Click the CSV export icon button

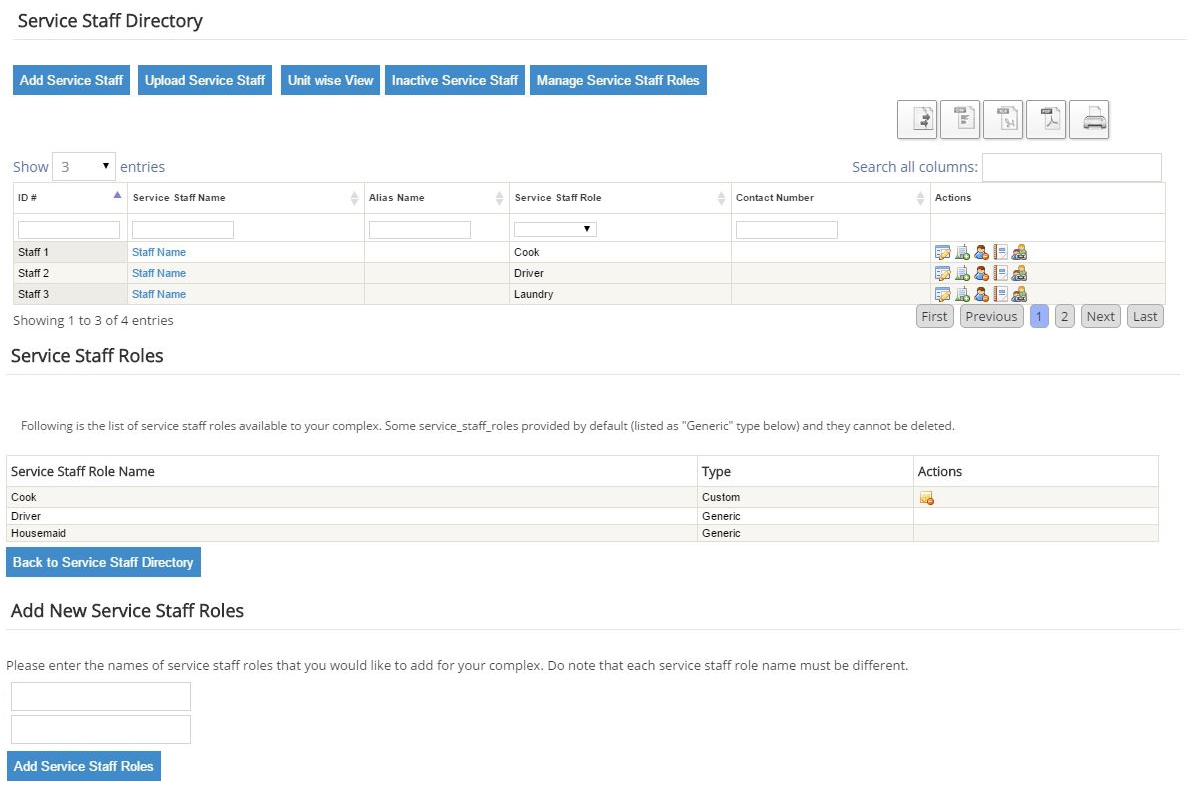coord(960,120)
